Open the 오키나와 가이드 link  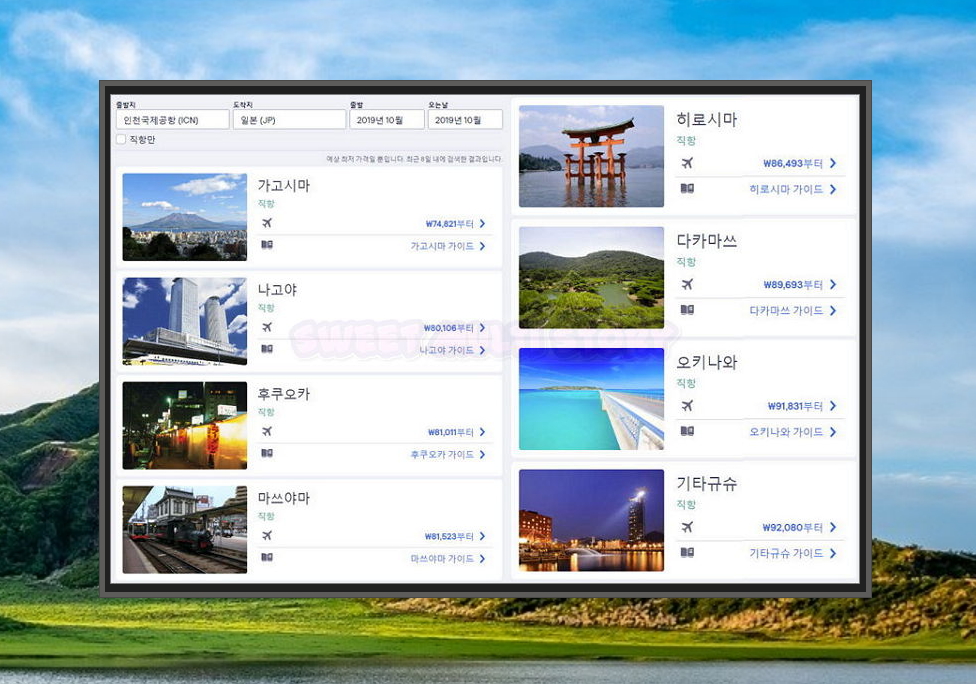786,432
